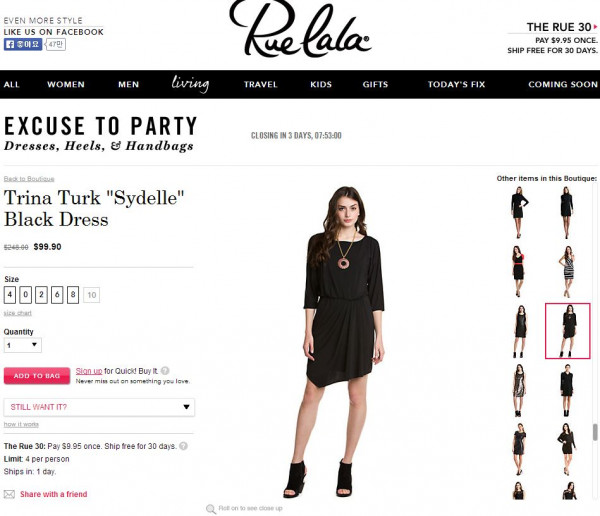Screen dimensions: 600x516
Task: Open the size chart link
Action: point(18,313)
